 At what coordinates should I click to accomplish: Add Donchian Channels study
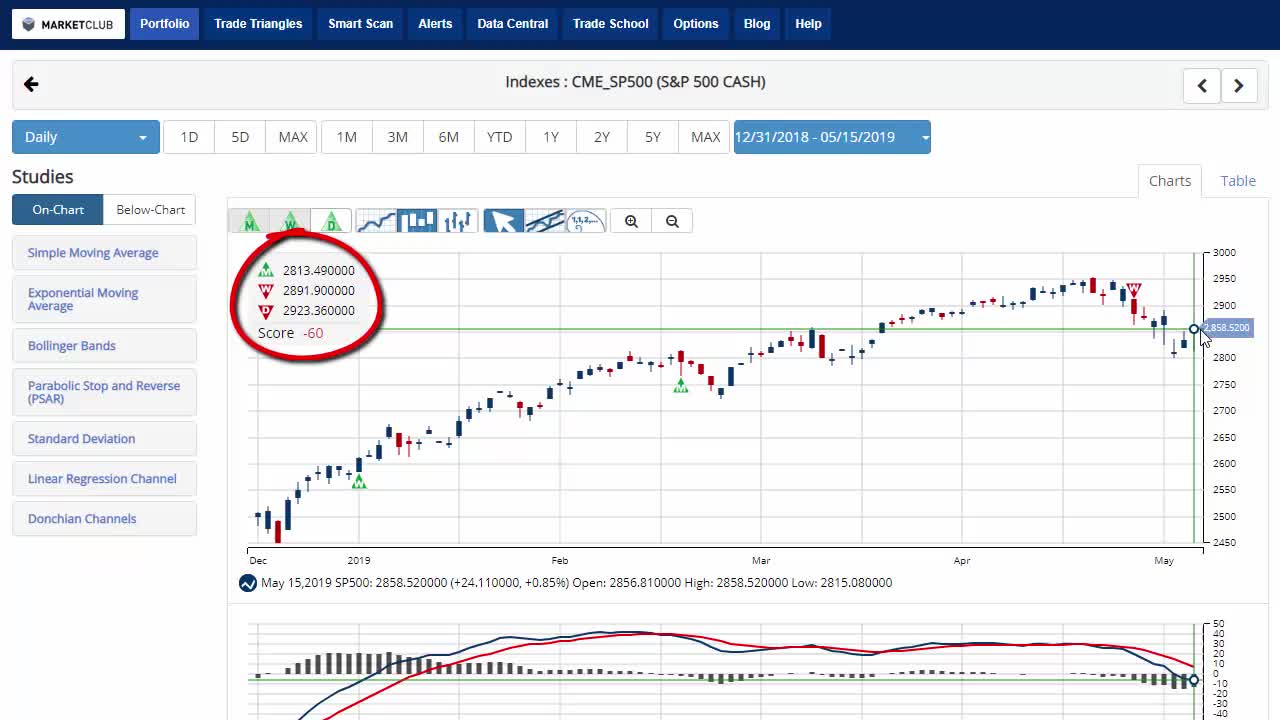tap(104, 519)
